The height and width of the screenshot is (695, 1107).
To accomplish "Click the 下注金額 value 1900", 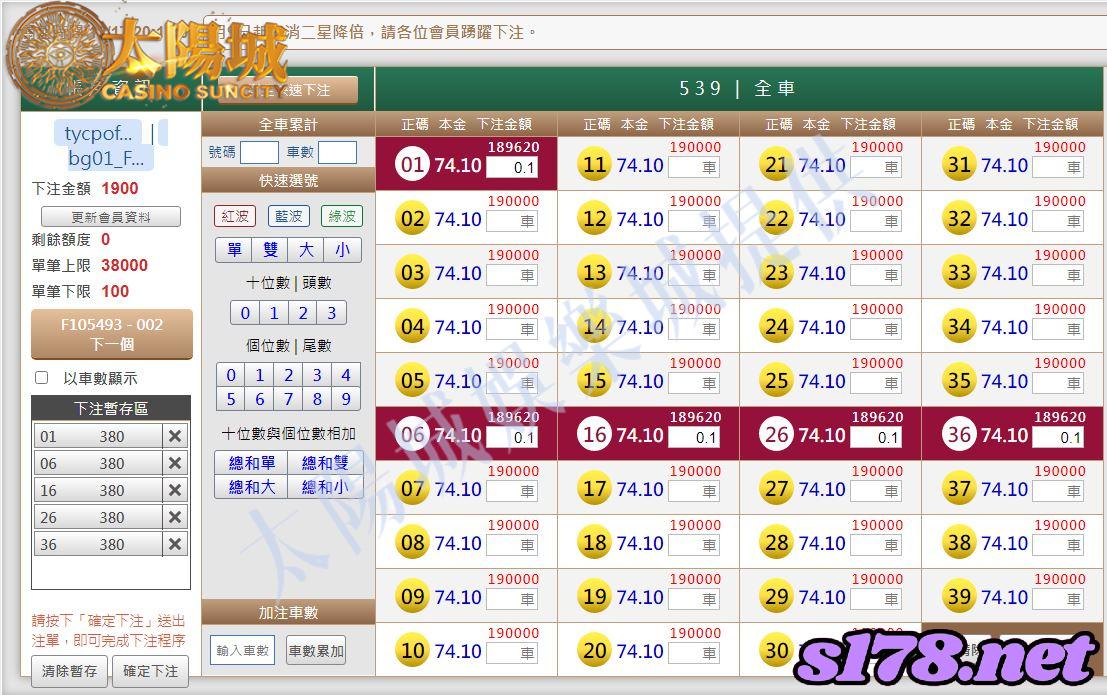I will 120,189.
